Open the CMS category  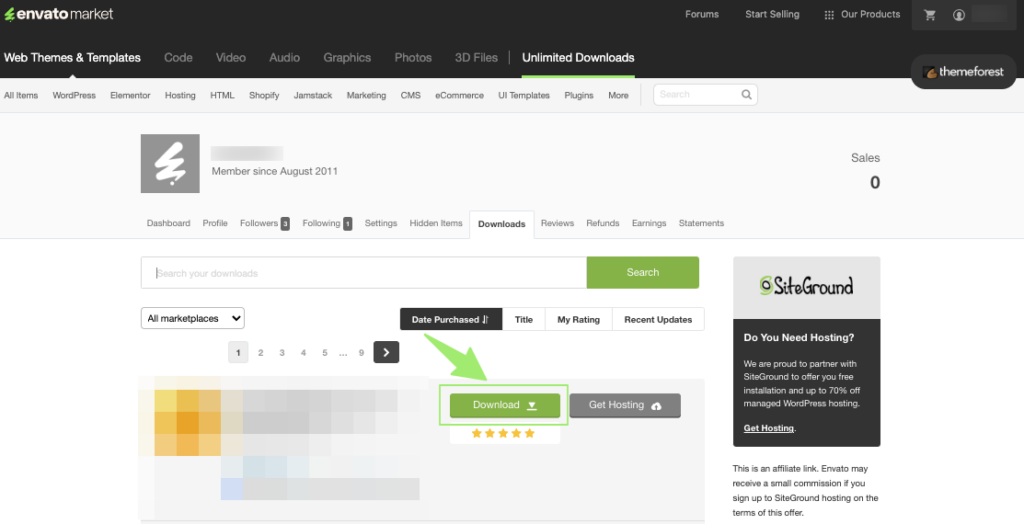coord(411,95)
